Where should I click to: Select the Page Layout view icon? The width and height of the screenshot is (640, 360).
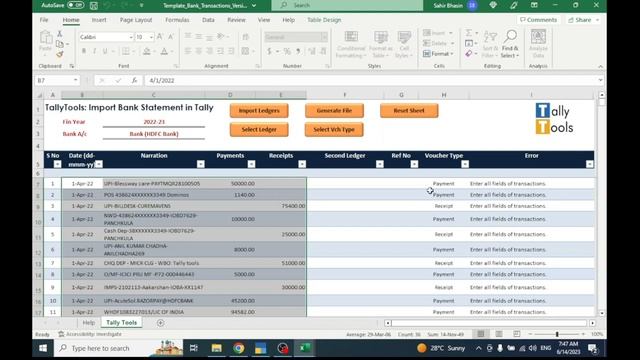point(499,334)
